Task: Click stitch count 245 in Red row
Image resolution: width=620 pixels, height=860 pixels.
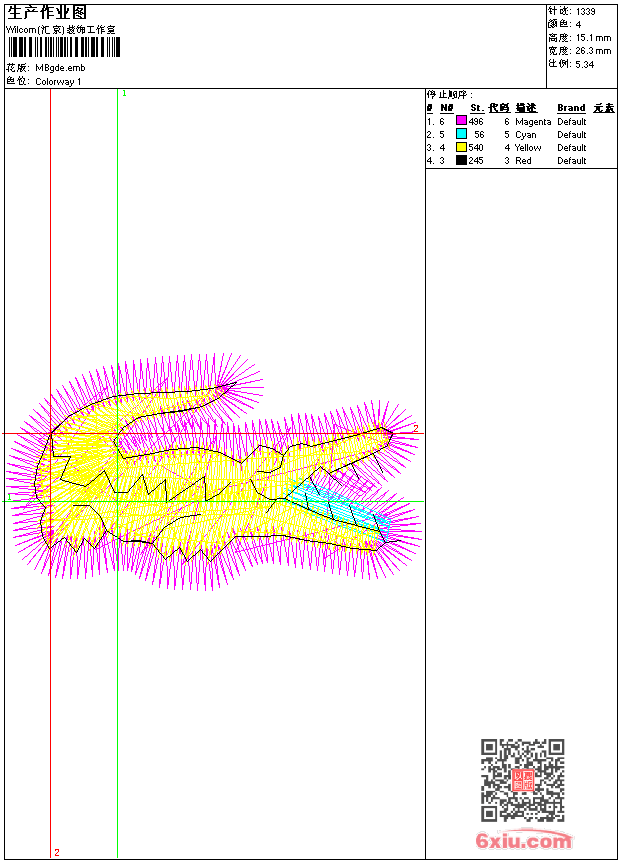Action: point(476,161)
